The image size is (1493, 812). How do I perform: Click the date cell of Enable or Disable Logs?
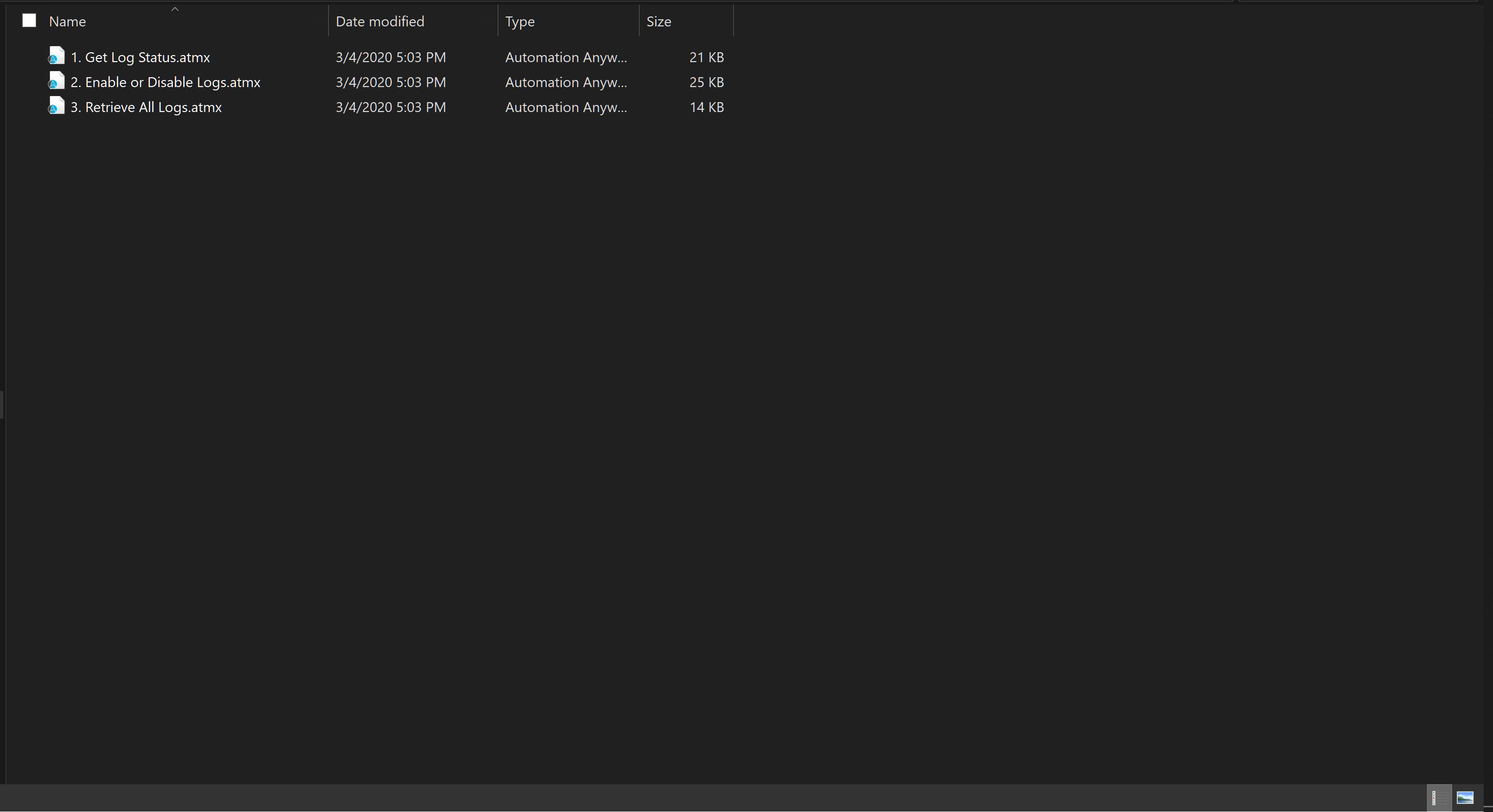click(x=390, y=82)
